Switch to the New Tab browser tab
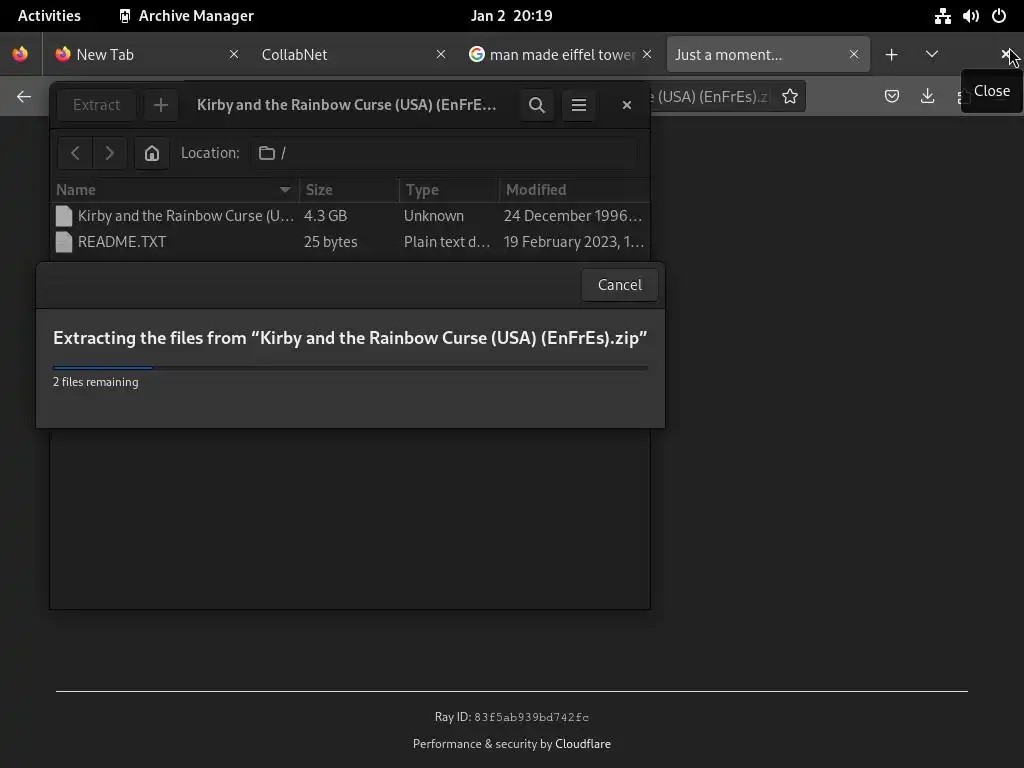Viewport: 1024px width, 768px height. 146,54
